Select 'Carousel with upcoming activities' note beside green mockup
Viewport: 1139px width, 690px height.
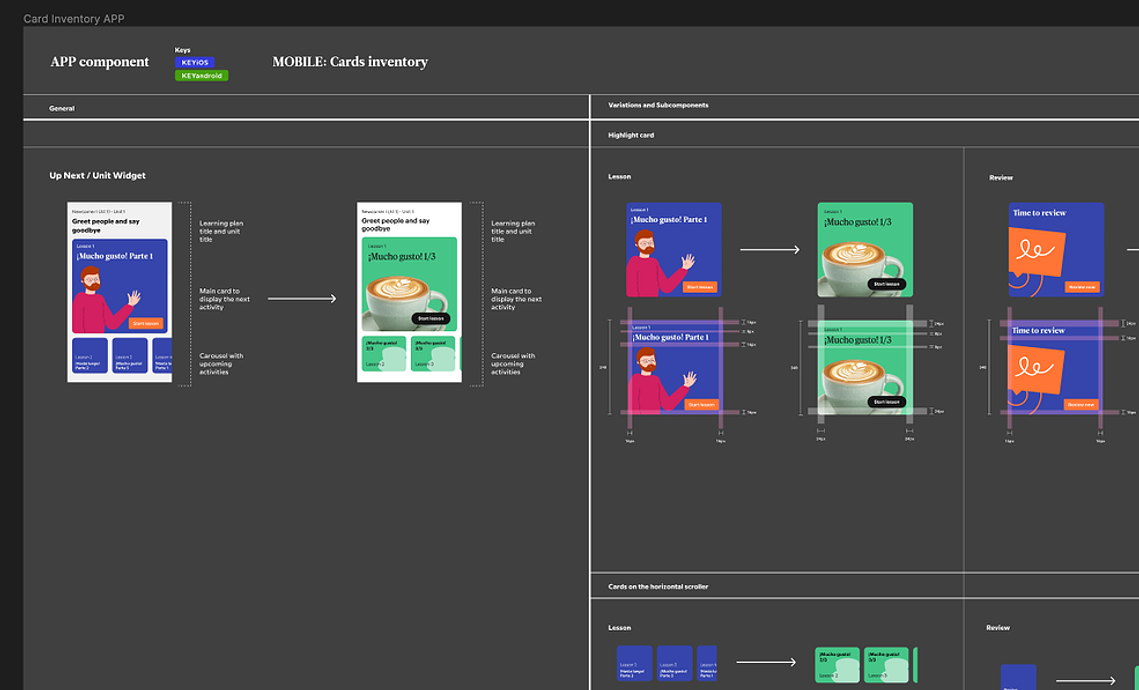click(x=513, y=364)
